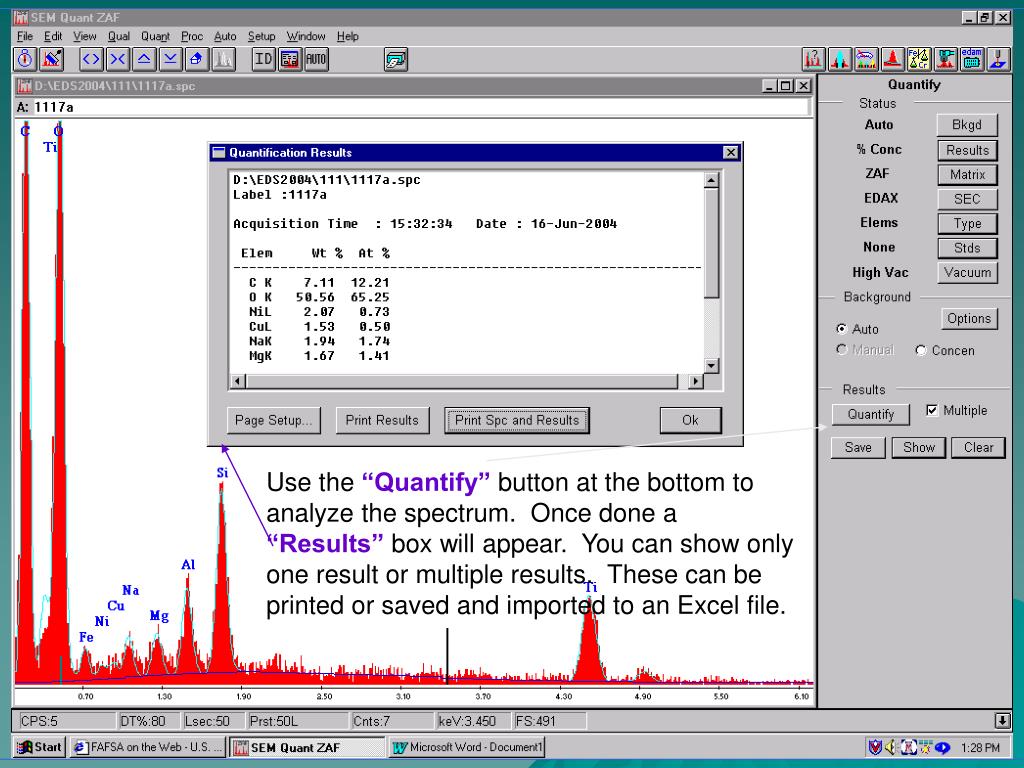Open the Qual menu

[119, 37]
